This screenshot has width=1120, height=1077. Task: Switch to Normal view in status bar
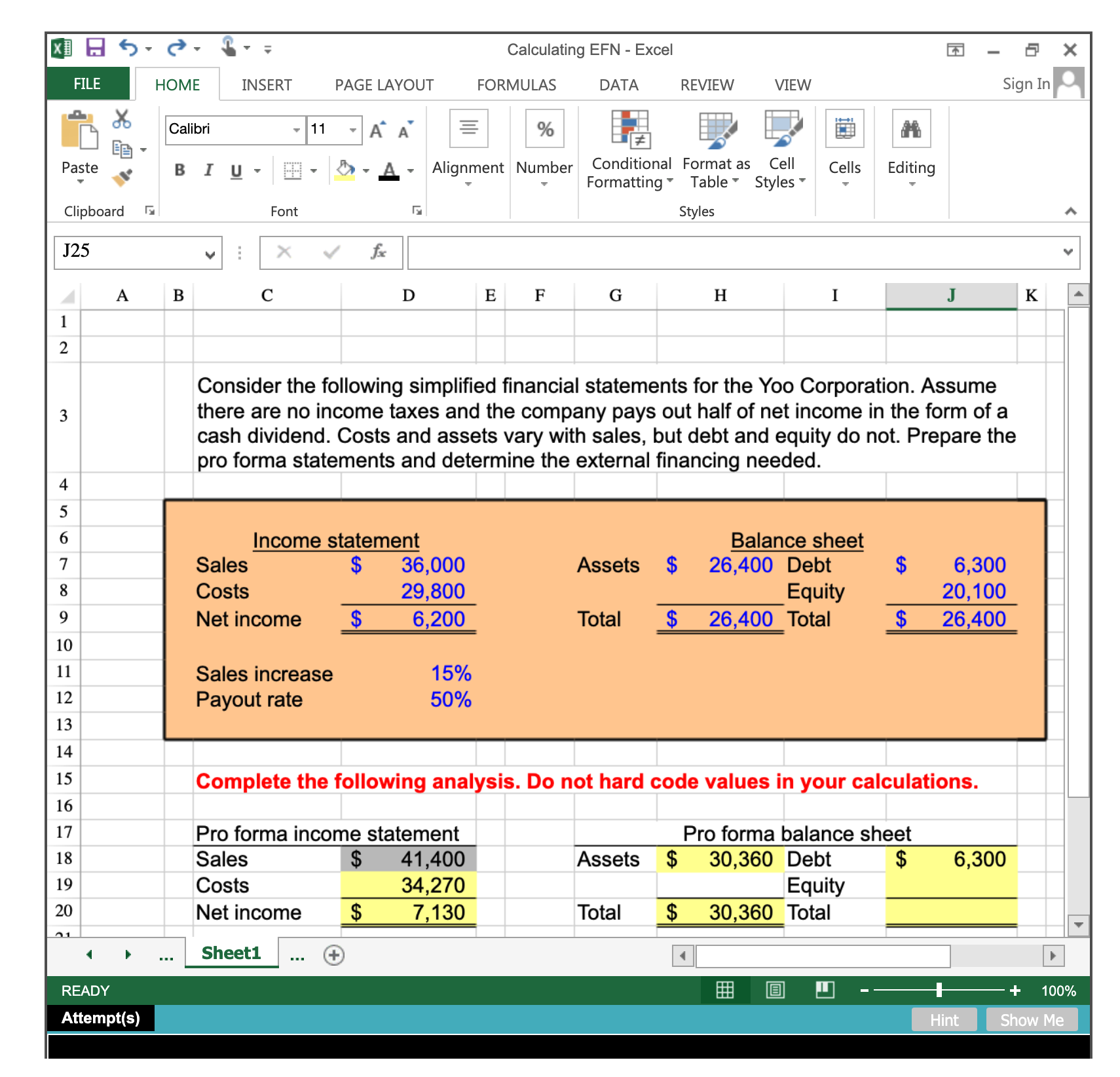[724, 990]
